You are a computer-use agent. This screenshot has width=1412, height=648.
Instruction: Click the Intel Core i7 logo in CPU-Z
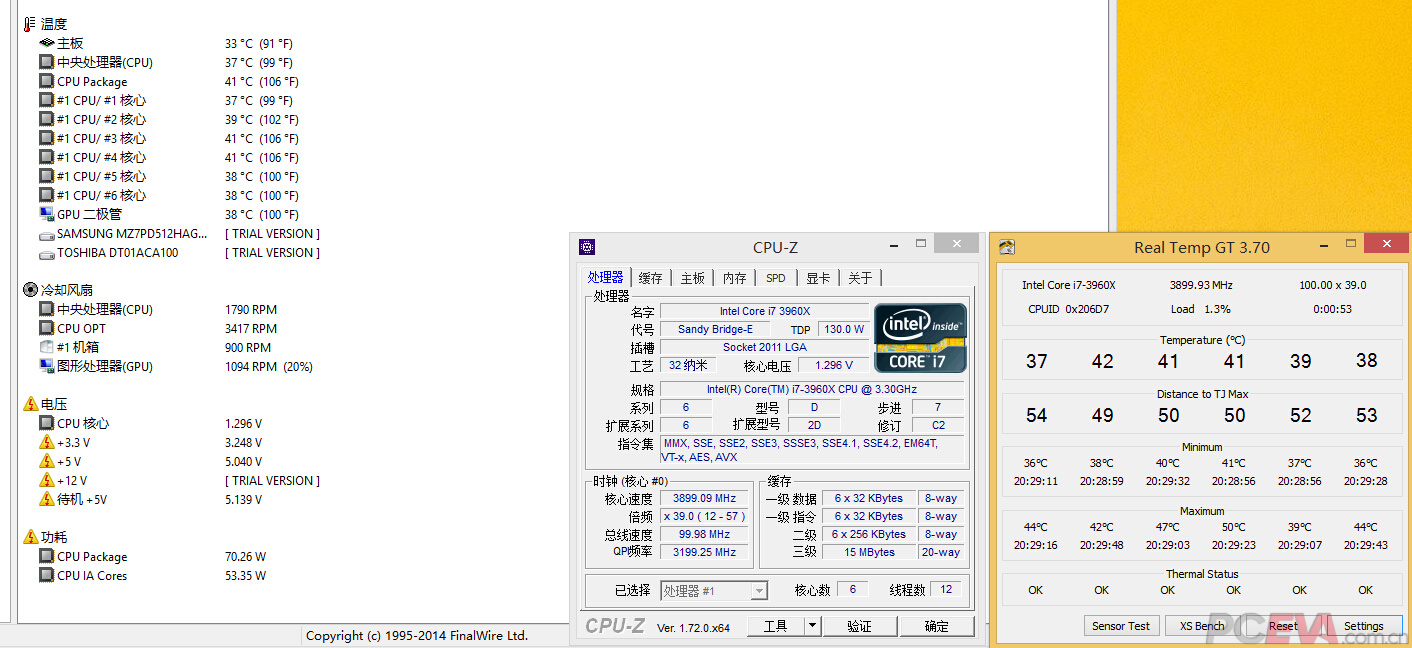[x=919, y=338]
